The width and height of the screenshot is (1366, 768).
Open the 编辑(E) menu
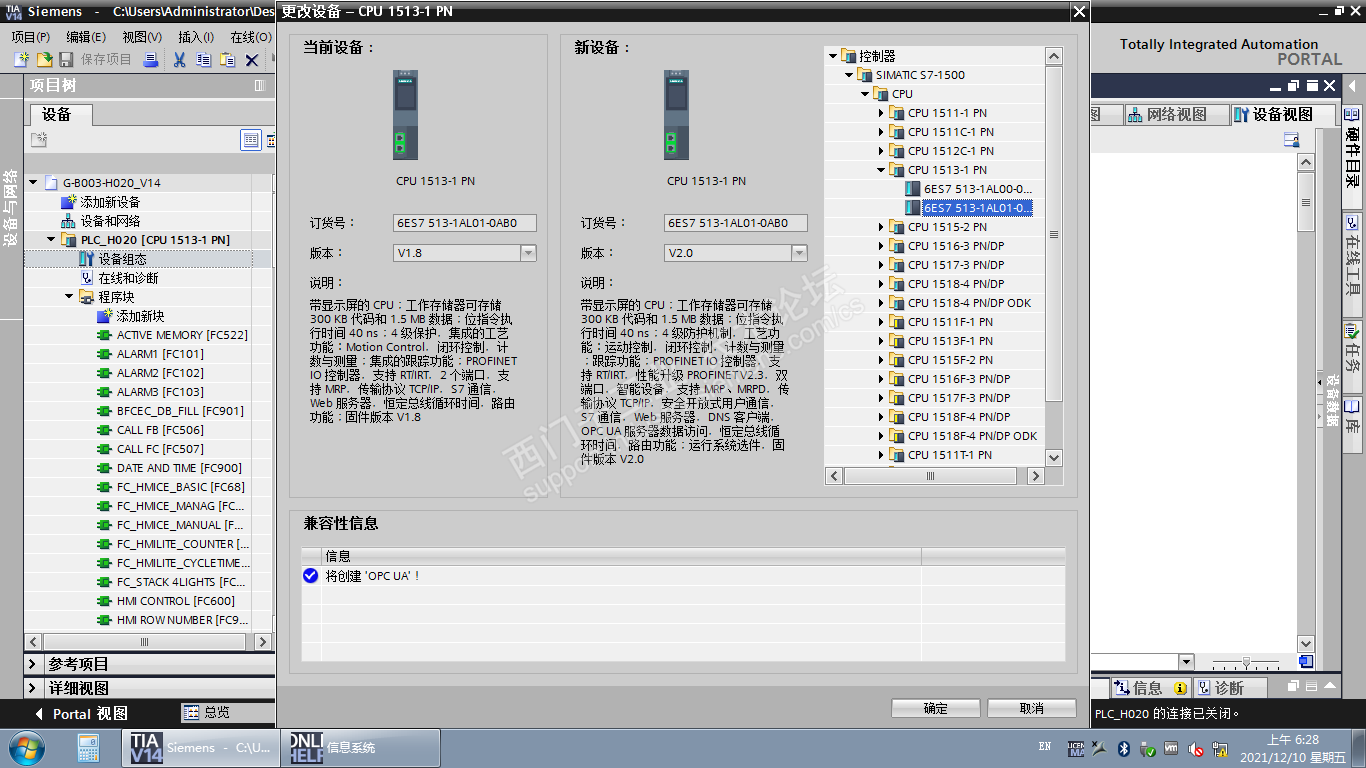[86, 37]
